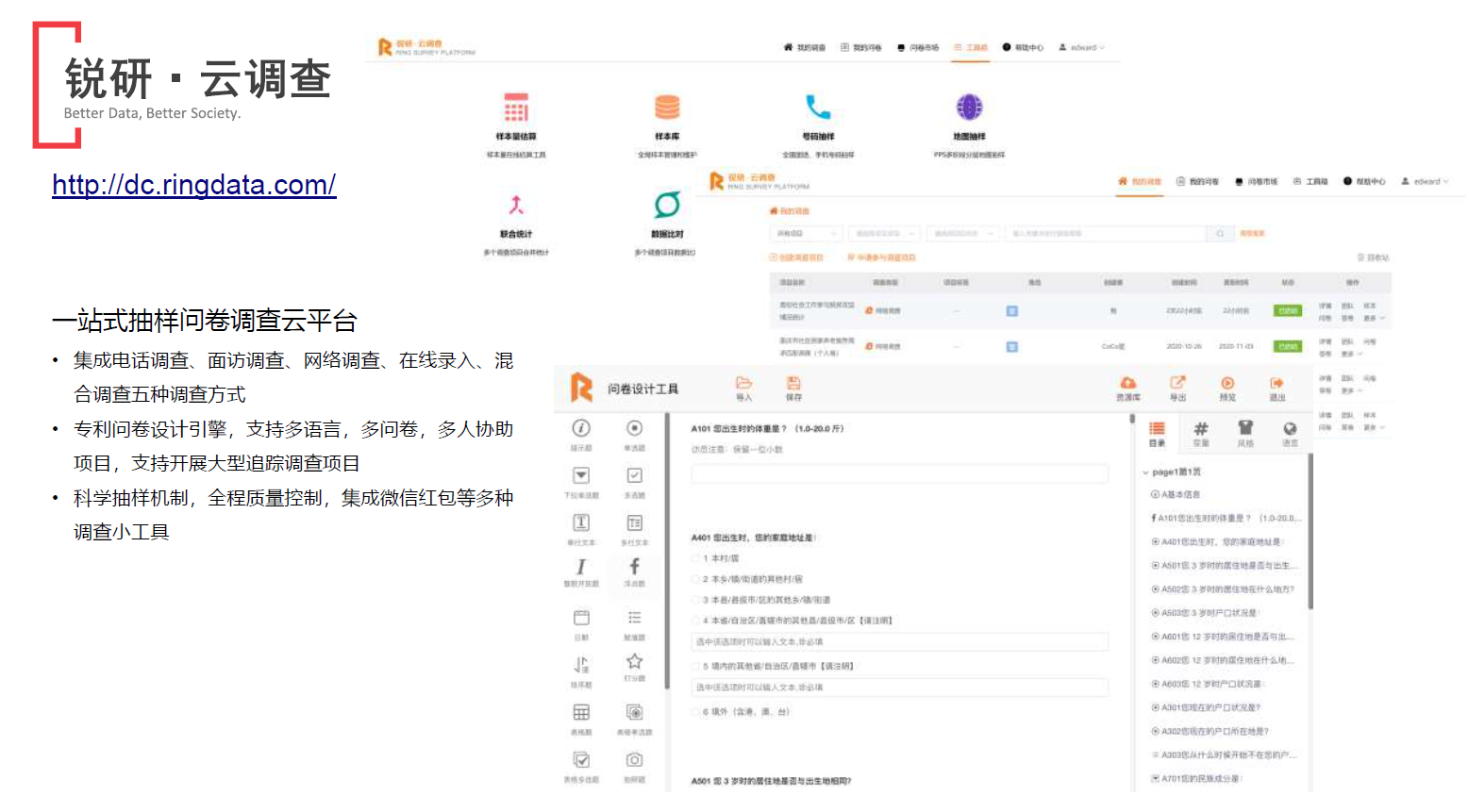Viewport: 1469px width, 812px height.
Task: Open the third project filter dropdown
Action: click(x=961, y=233)
